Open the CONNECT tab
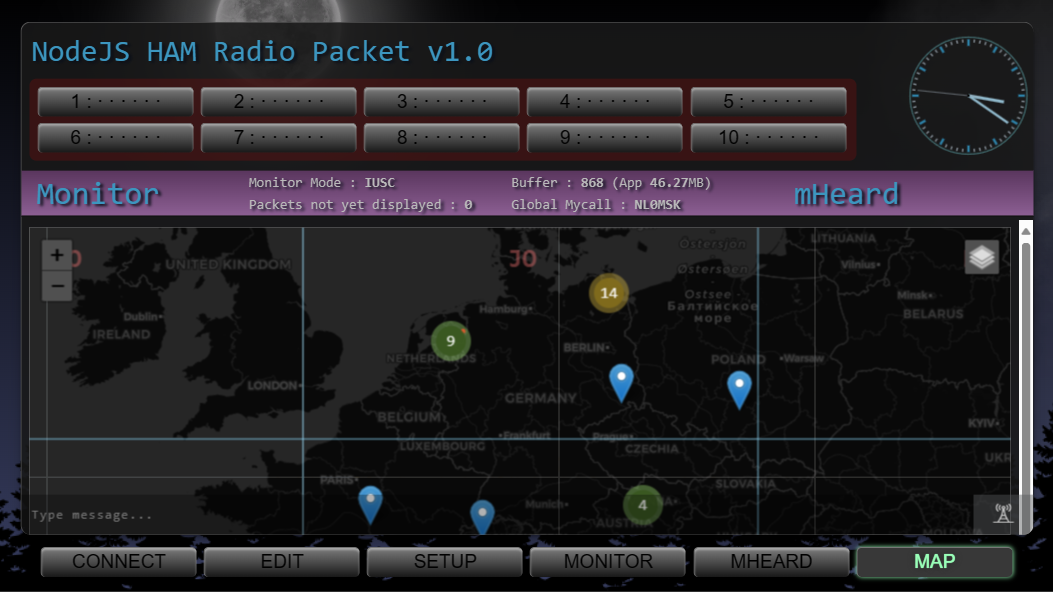Image resolution: width=1053 pixels, height=592 pixels. point(119,562)
